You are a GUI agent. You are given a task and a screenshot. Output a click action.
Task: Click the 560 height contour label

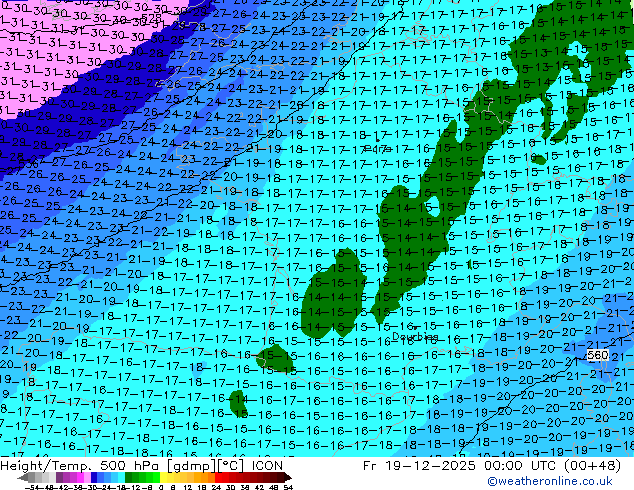pos(598,355)
